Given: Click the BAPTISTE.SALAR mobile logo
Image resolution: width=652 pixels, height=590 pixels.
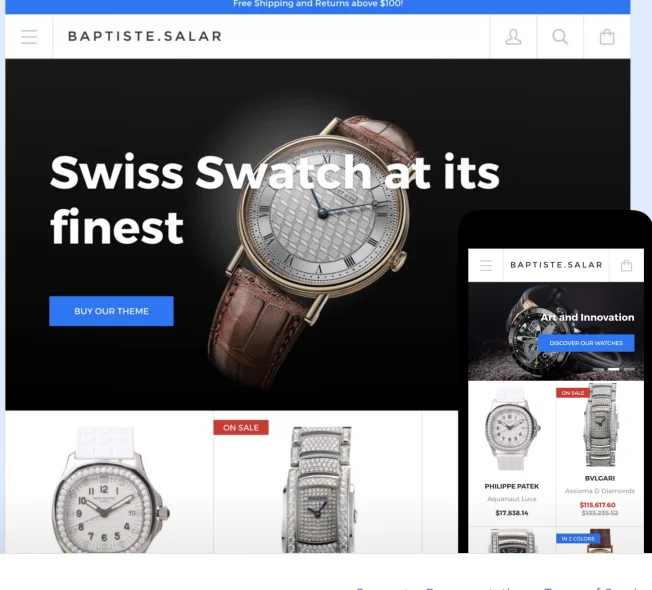Looking at the screenshot, I should [x=556, y=265].
